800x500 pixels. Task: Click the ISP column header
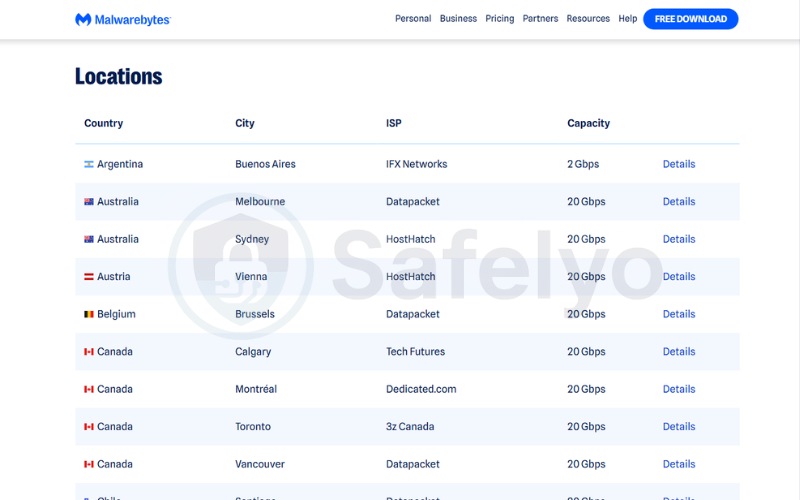tap(393, 123)
